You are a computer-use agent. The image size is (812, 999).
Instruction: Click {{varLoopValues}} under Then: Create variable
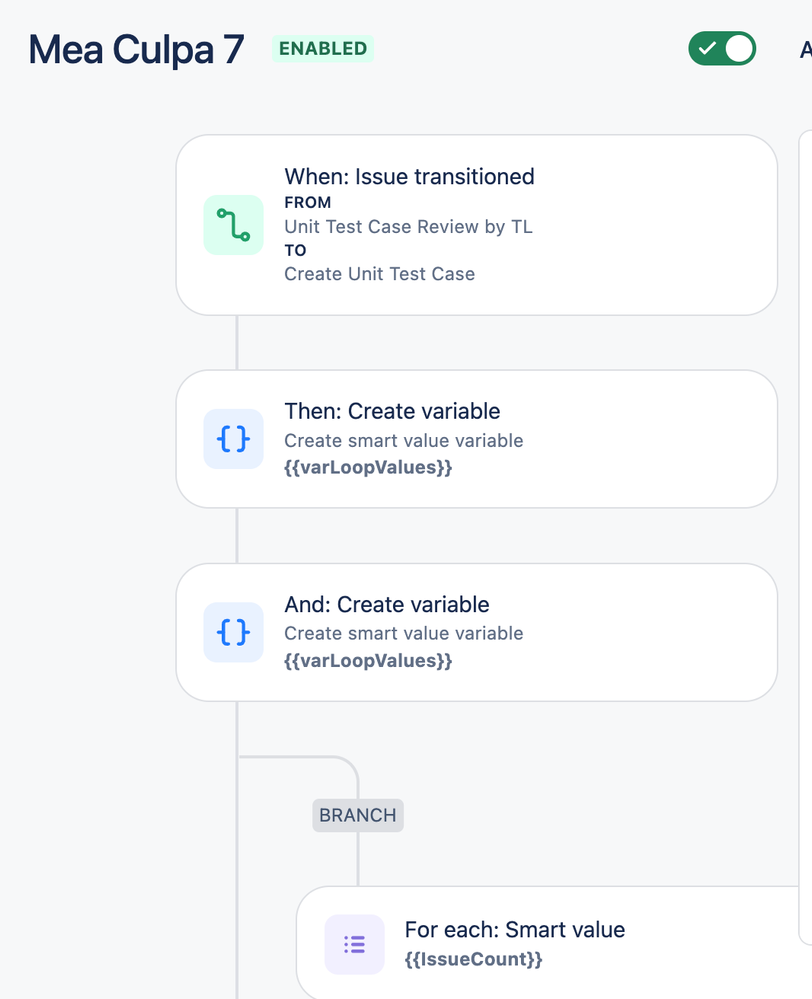pyautogui.click(x=368, y=468)
